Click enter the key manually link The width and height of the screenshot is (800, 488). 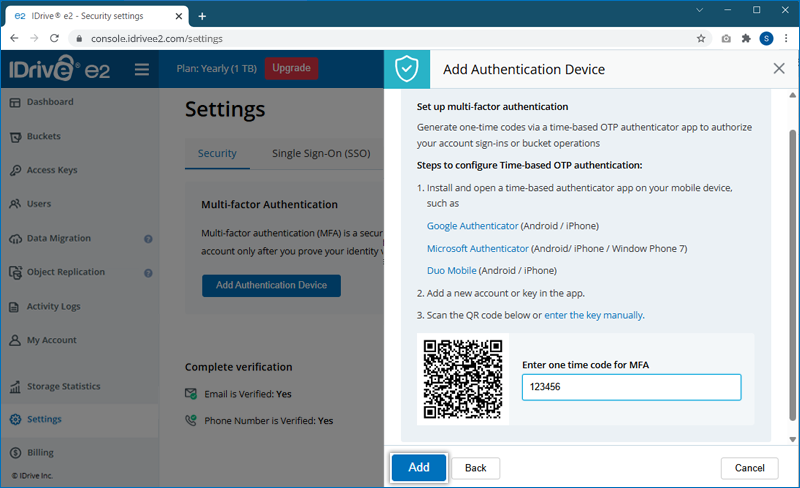coord(593,315)
